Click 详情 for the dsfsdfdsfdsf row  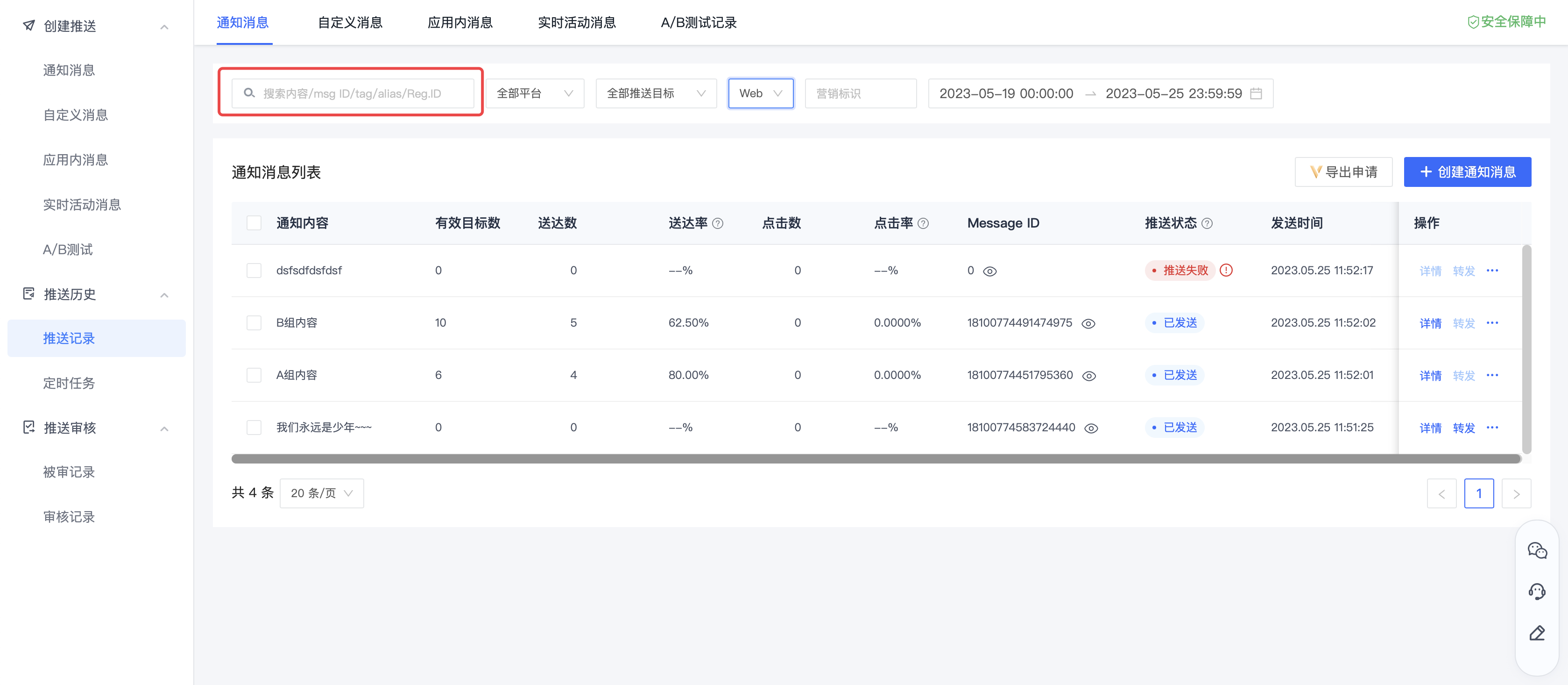[1430, 271]
